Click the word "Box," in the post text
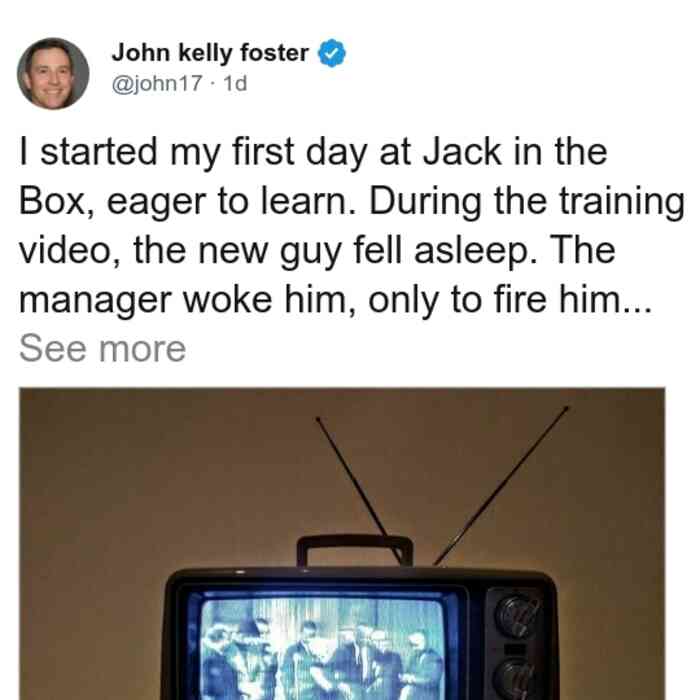 click(x=56, y=201)
